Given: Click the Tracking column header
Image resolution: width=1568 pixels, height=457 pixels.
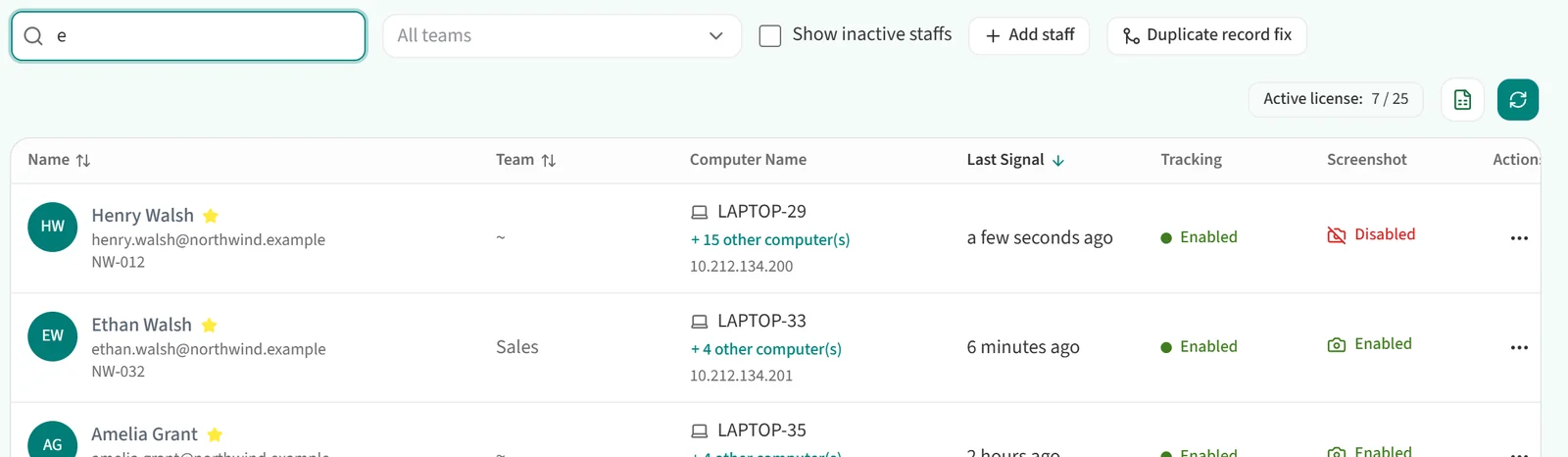Looking at the screenshot, I should 1191,160.
